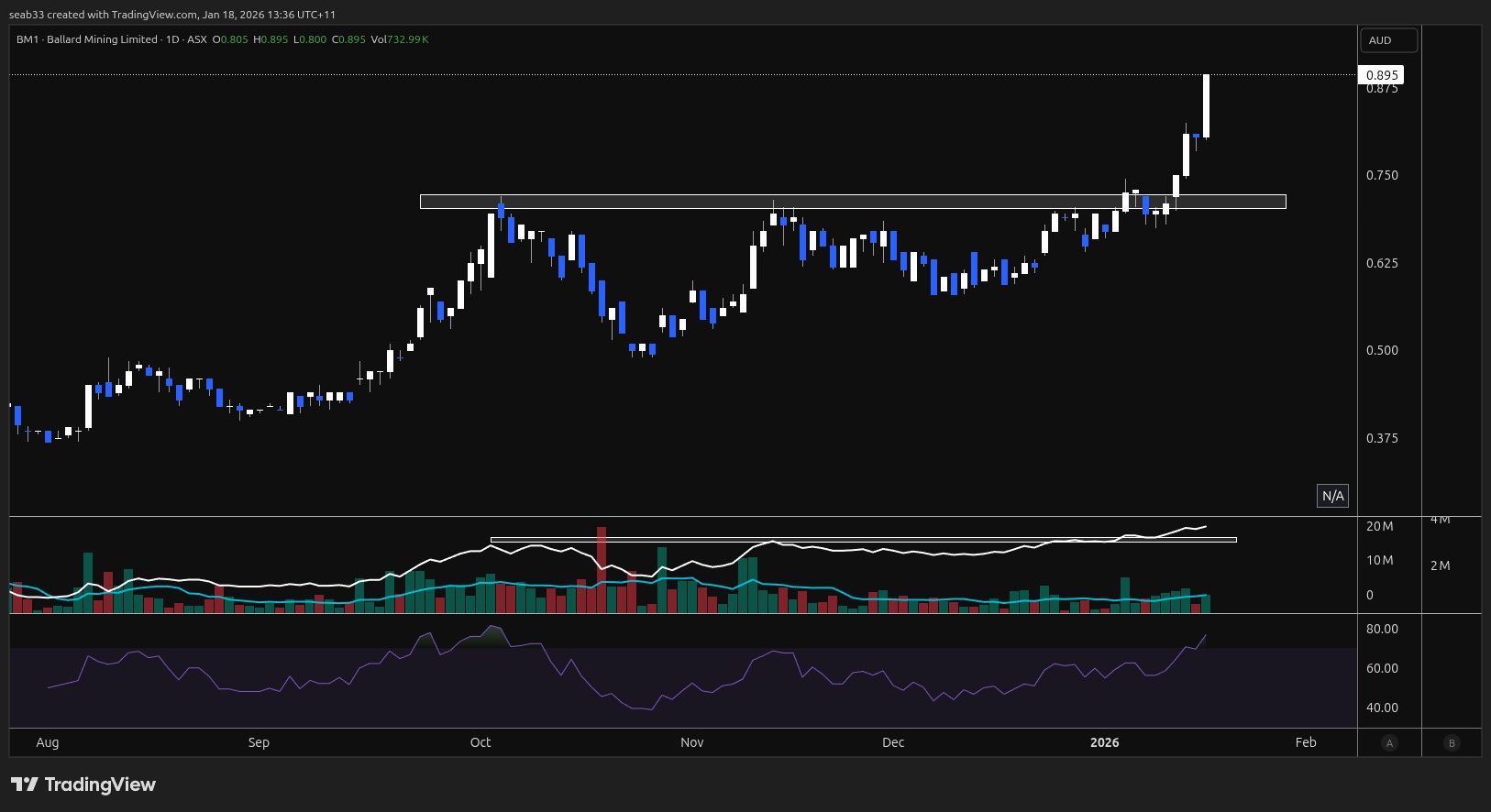
Task: Click the purple RSI line peak in October
Action: [495, 628]
